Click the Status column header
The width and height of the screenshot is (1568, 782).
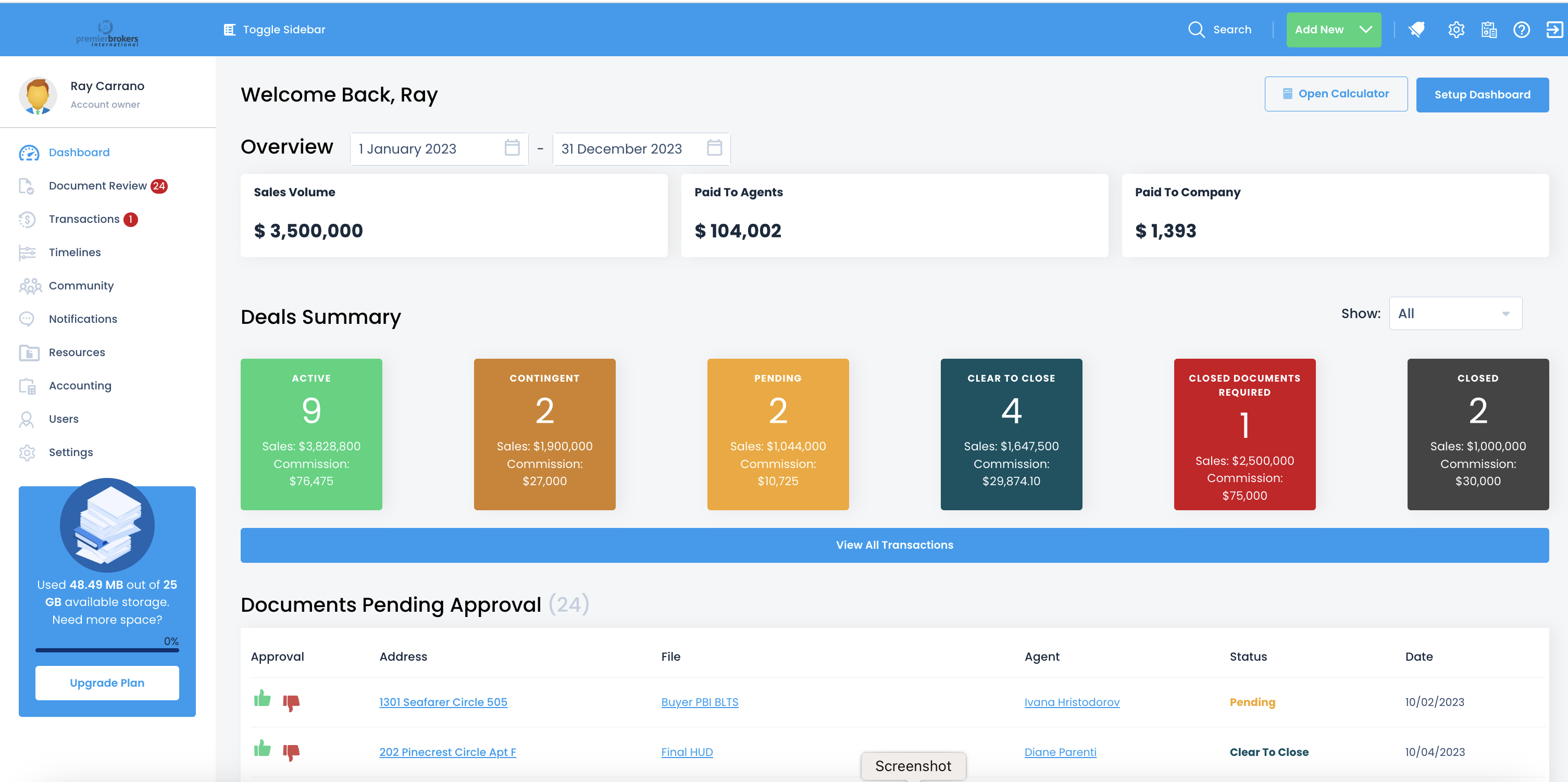tap(1248, 657)
